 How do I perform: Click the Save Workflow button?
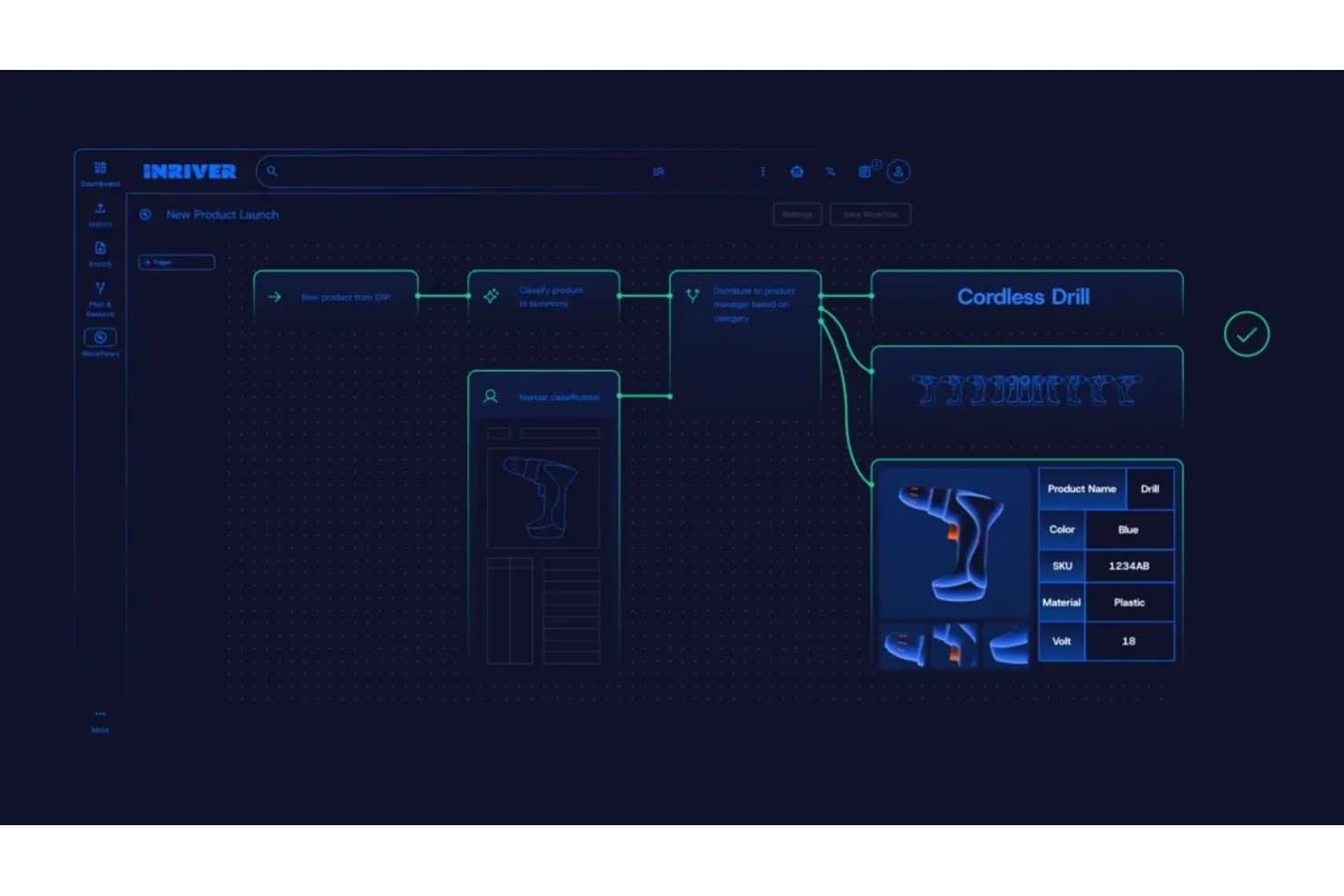click(870, 214)
